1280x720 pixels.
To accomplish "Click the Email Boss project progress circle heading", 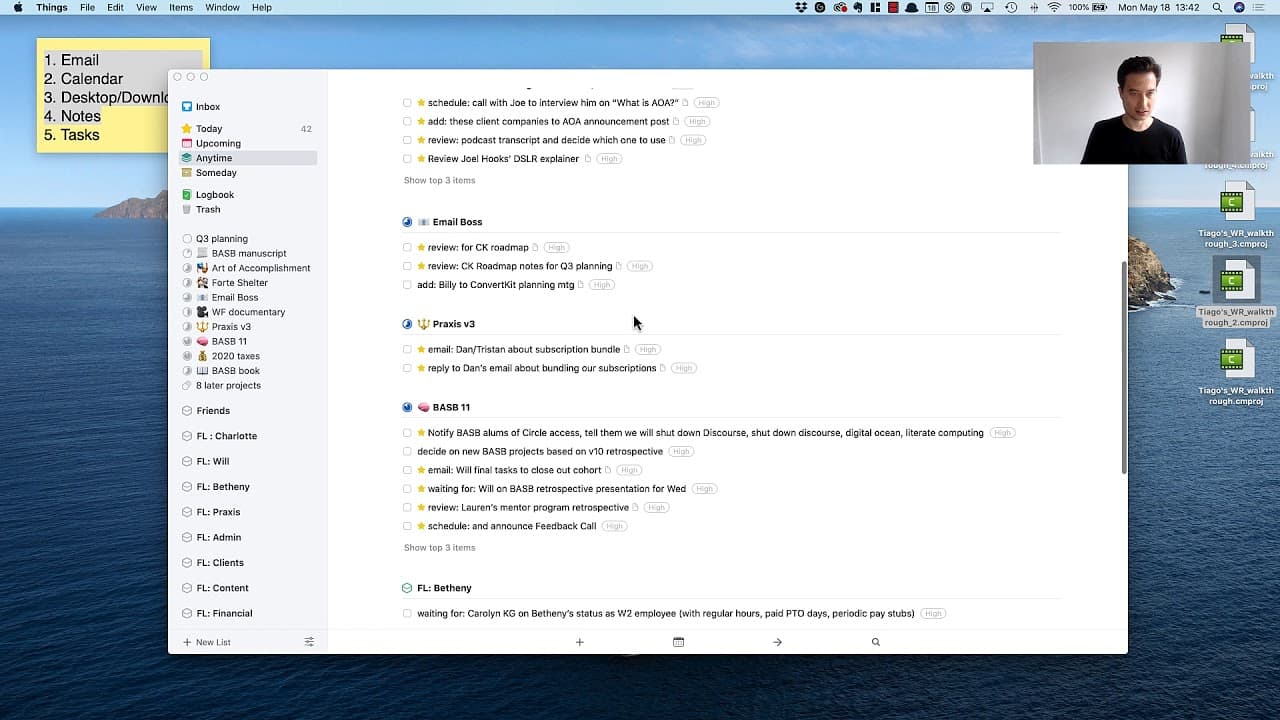I will click(407, 222).
